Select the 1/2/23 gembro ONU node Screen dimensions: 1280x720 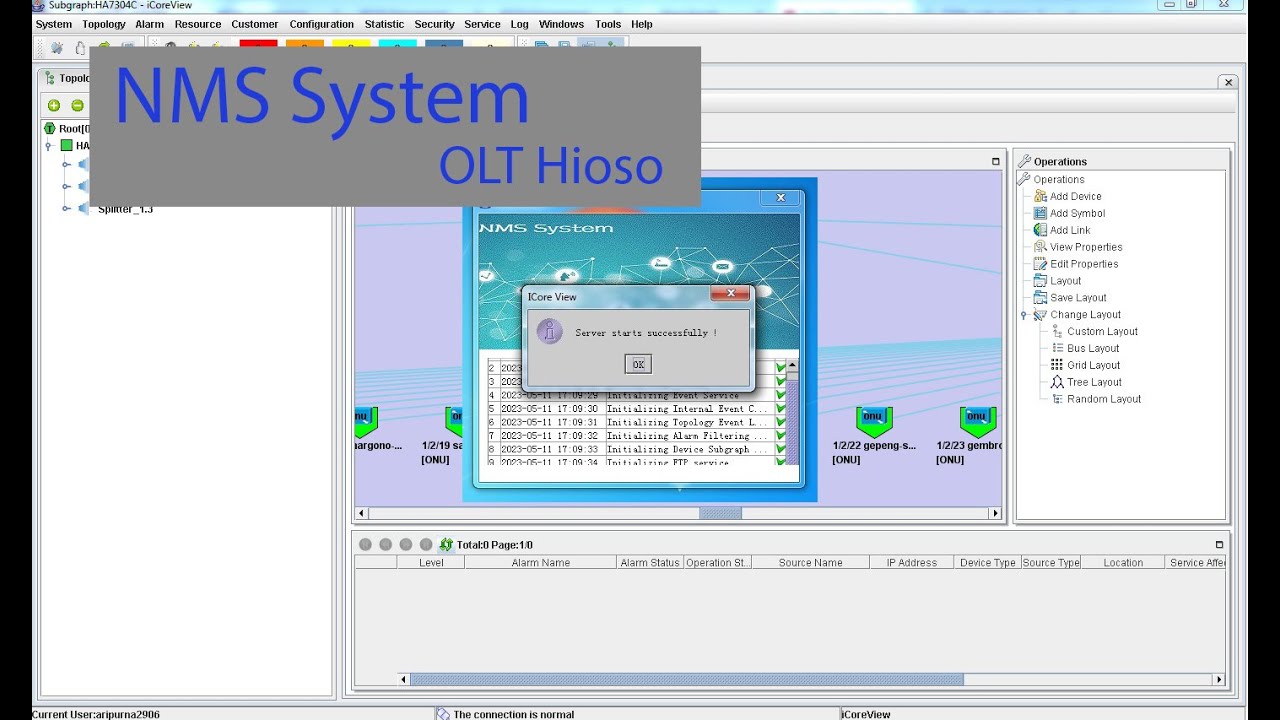click(x=978, y=420)
